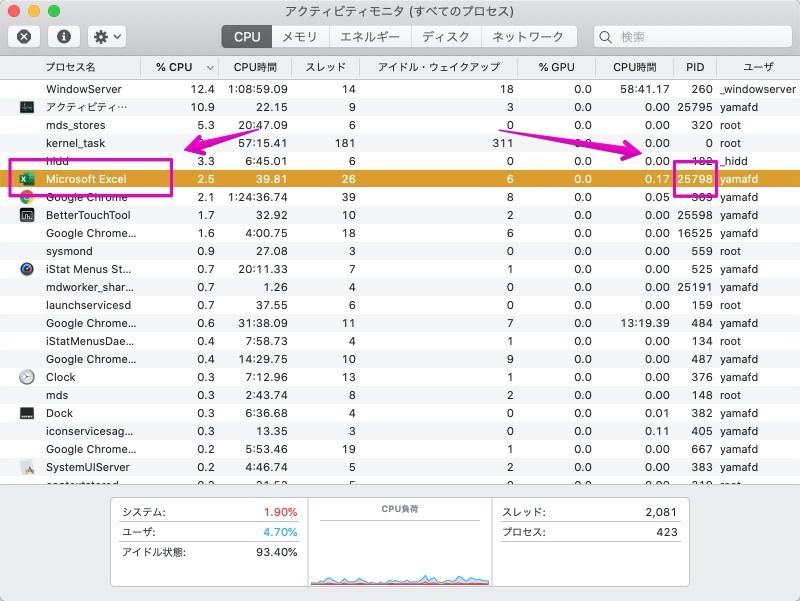The image size is (800, 601).
Task: Select the SystemUIServer process name
Action: (88, 467)
